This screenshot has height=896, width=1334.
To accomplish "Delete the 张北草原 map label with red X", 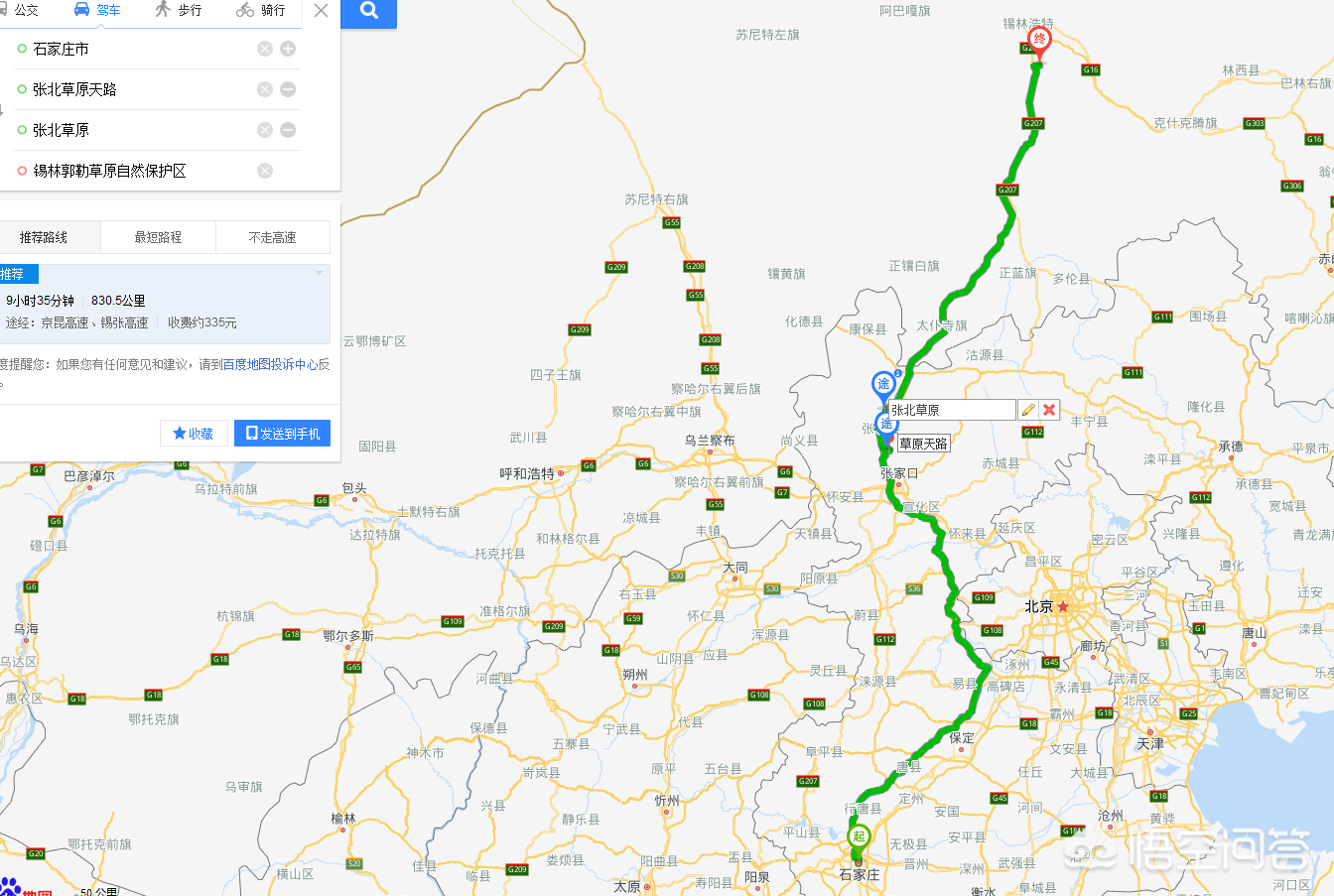I will [x=1049, y=410].
